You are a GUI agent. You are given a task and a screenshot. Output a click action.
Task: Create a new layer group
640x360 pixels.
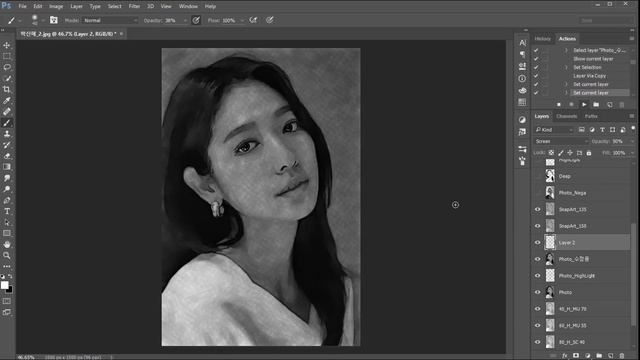[599, 356]
